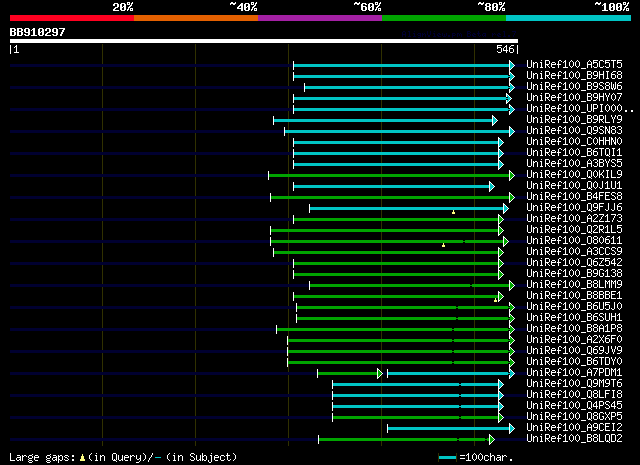
Task: Click the cyan ~100% identity legend segment
Action: click(568, 18)
